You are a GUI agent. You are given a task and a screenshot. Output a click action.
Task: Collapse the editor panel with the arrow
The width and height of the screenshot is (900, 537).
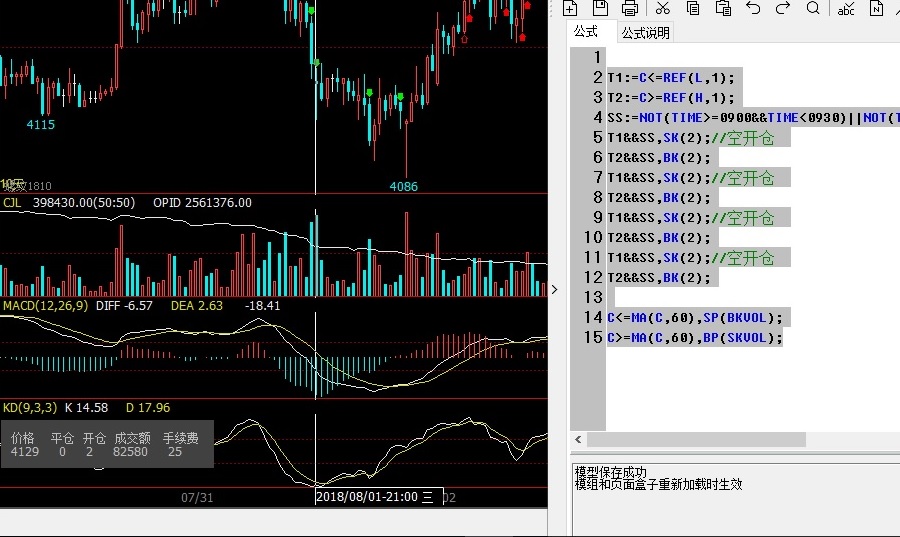click(556, 291)
